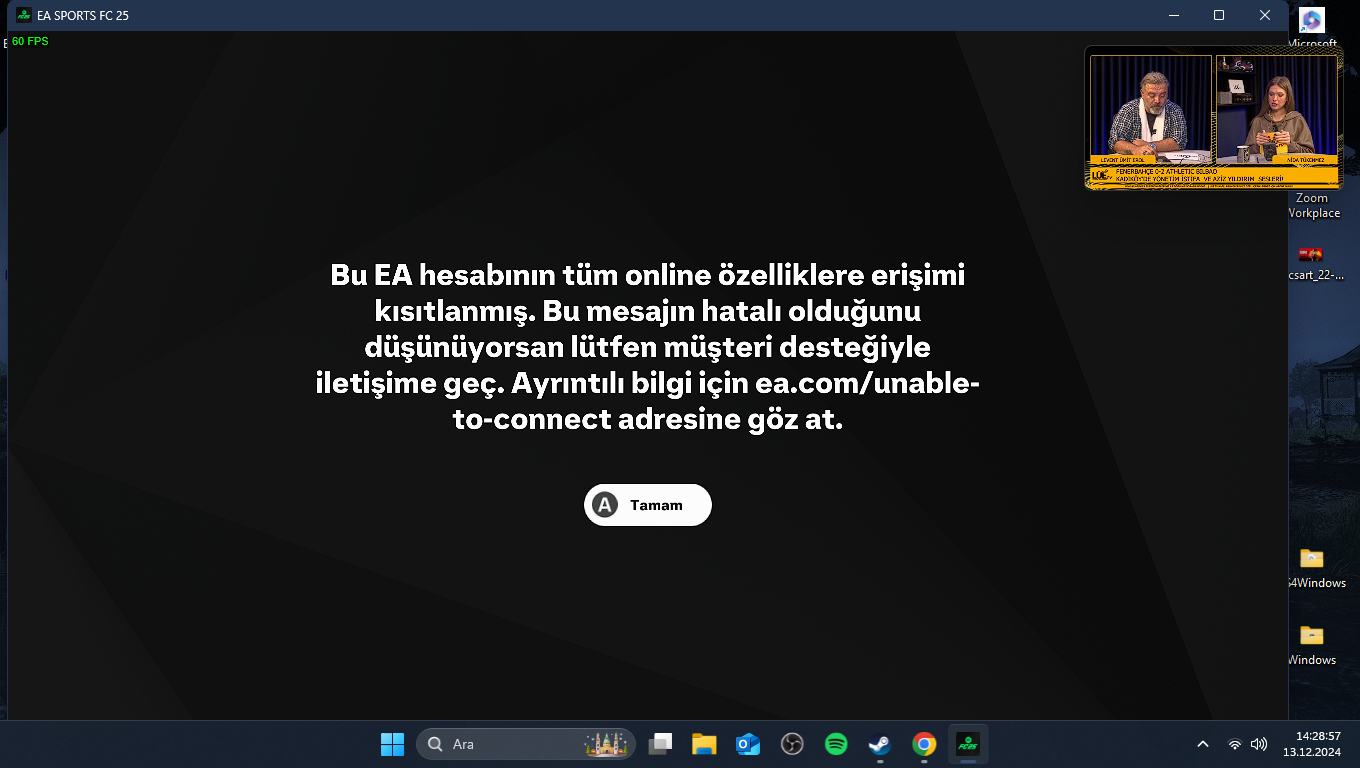Launch Outlook from the taskbar

[x=748, y=744]
